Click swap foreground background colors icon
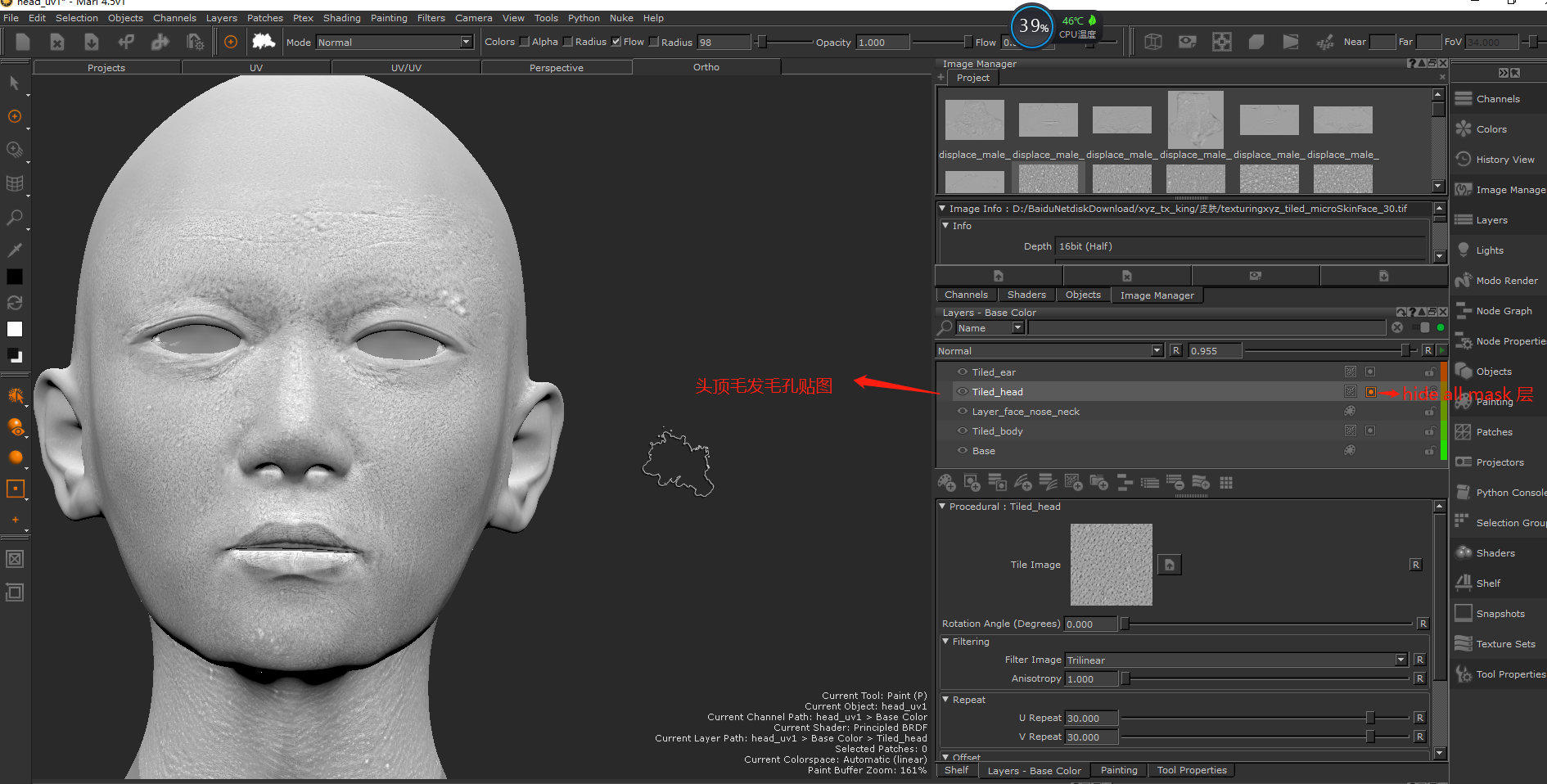Screen dimensions: 1547x784 click(x=15, y=303)
